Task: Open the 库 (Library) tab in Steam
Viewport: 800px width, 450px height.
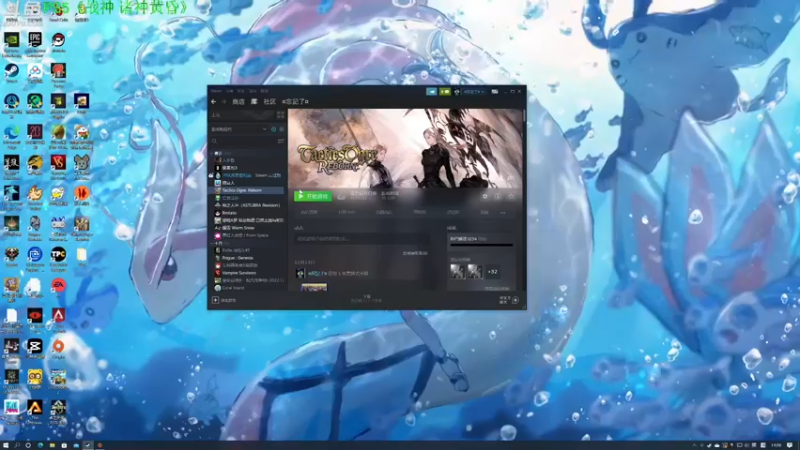Action: 254,102
